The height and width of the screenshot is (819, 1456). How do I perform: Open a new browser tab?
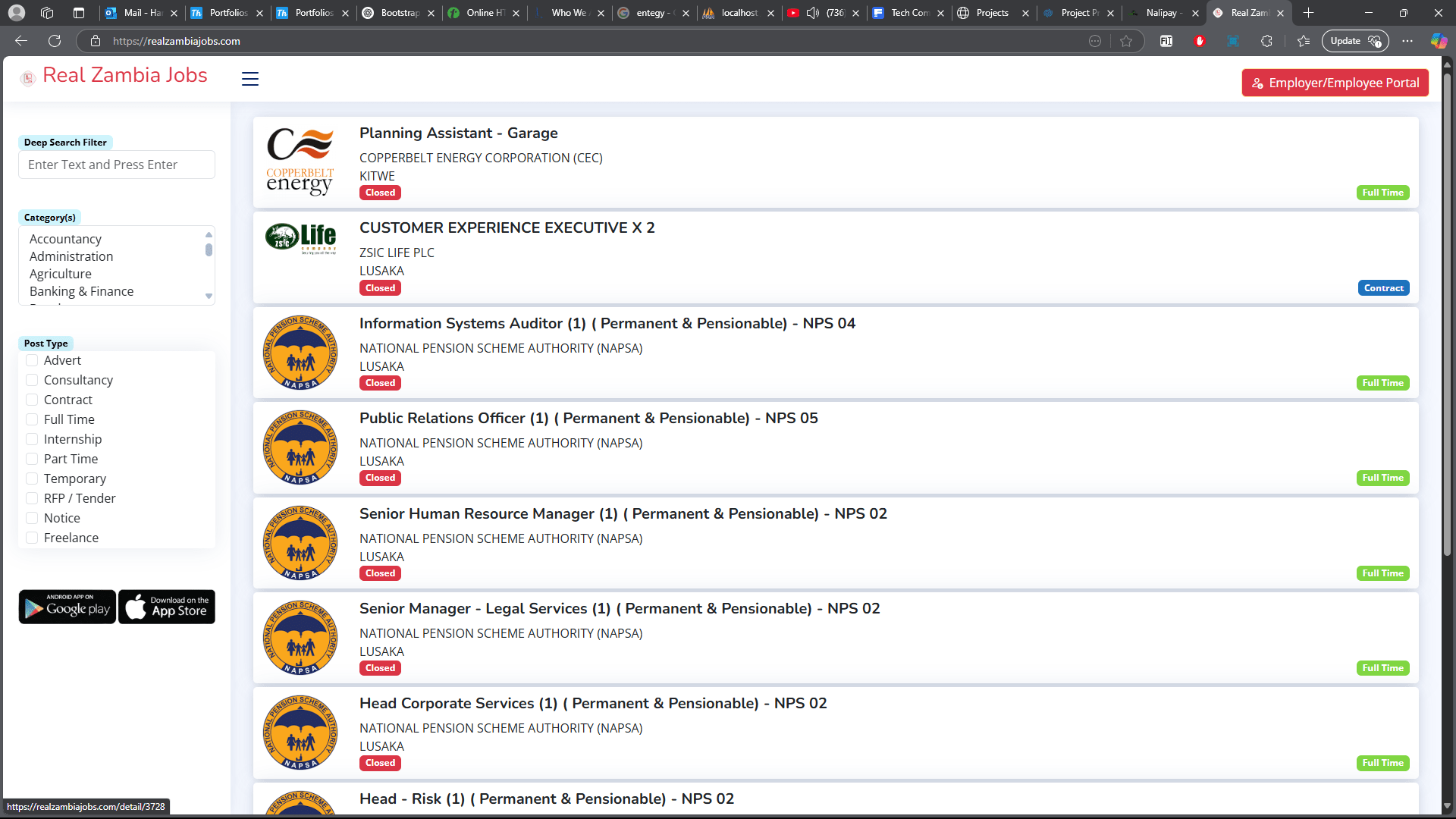pos(1308,13)
